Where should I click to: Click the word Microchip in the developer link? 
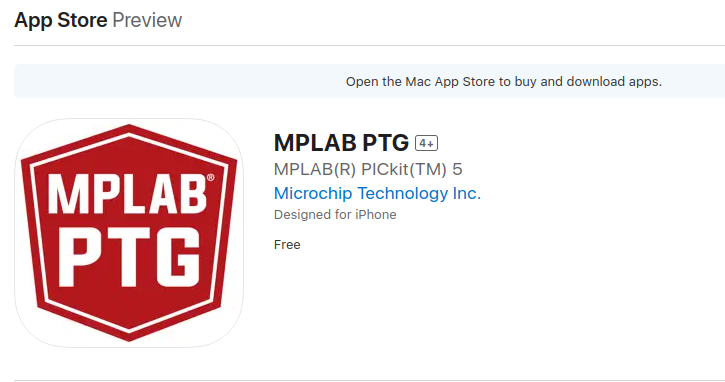click(x=313, y=193)
